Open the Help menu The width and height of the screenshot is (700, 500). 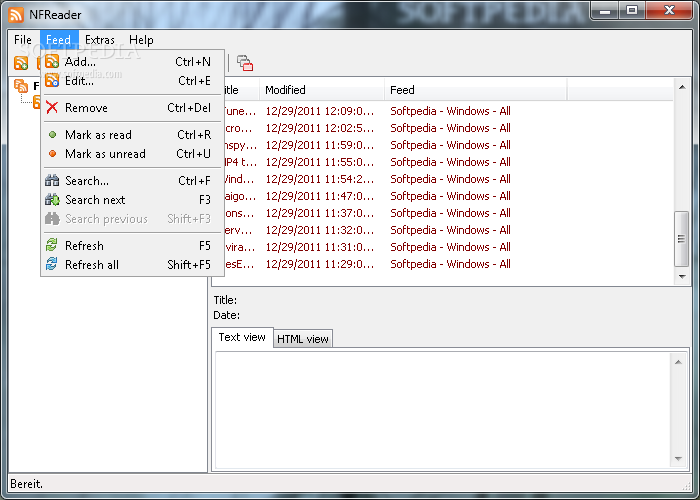[x=141, y=40]
